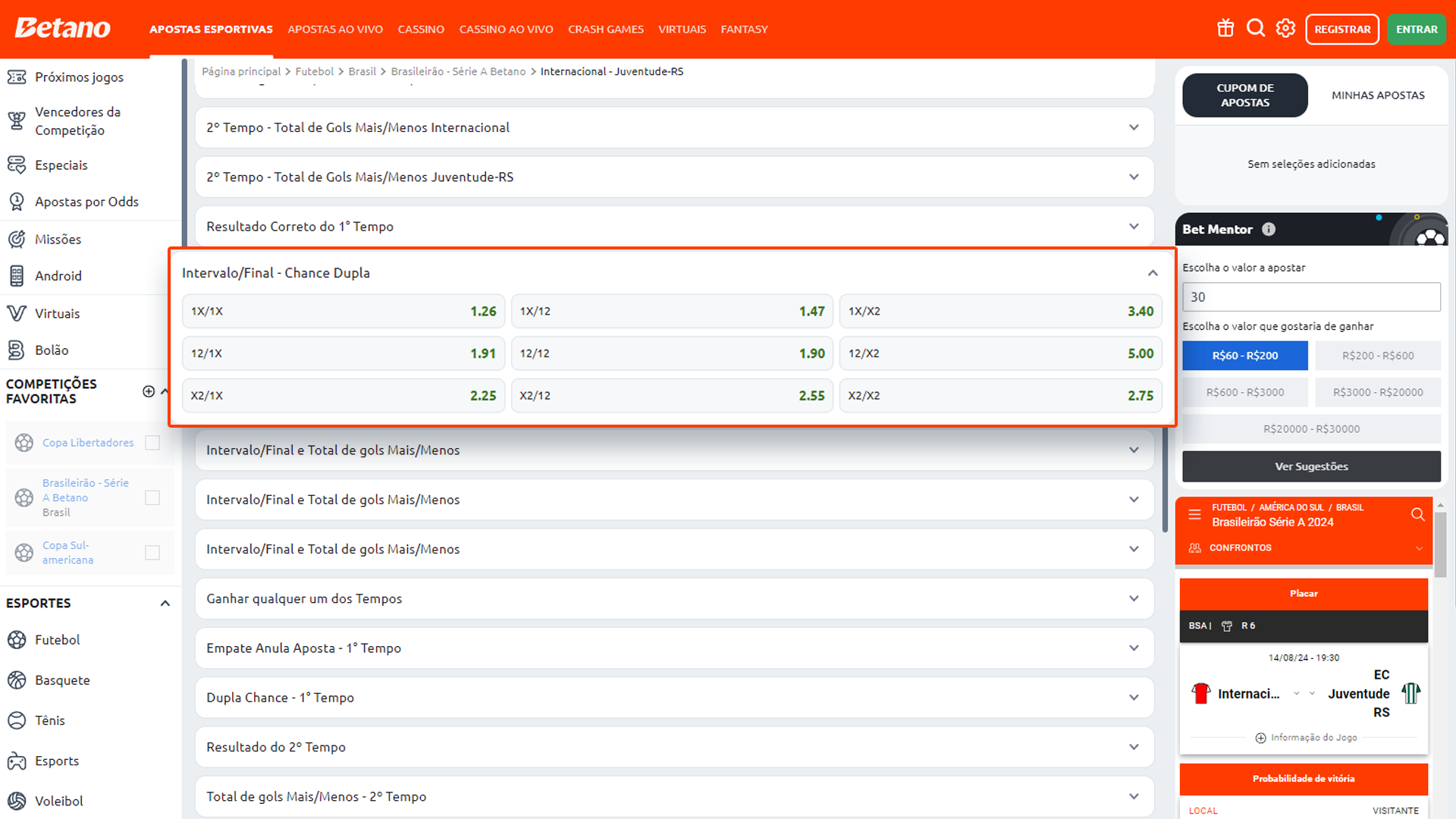
Task: Open the VIRTUAIS menu item
Action: [x=682, y=29]
